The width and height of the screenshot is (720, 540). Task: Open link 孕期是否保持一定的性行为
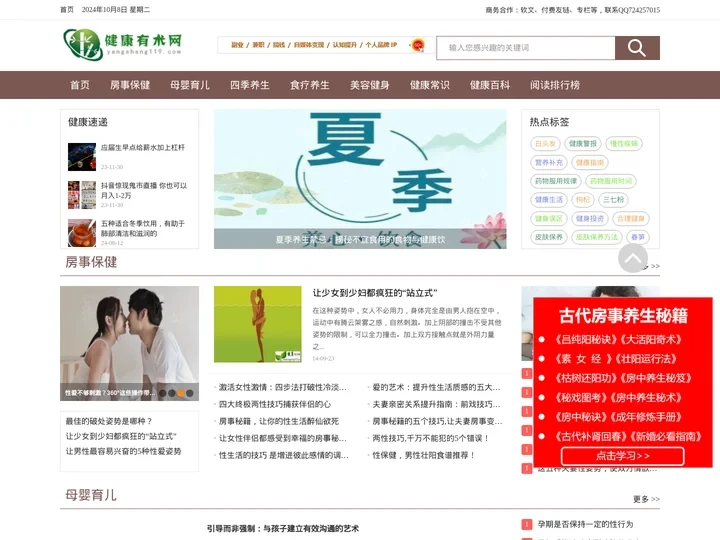pyautogui.click(x=585, y=524)
